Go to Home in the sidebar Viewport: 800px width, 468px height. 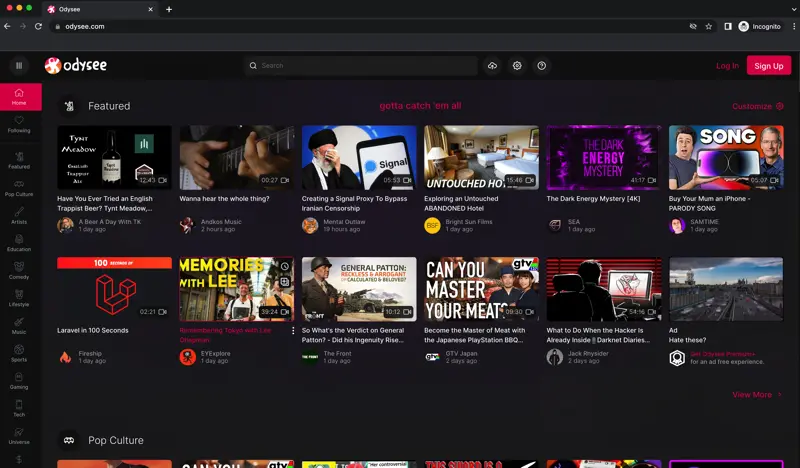tap(20, 96)
